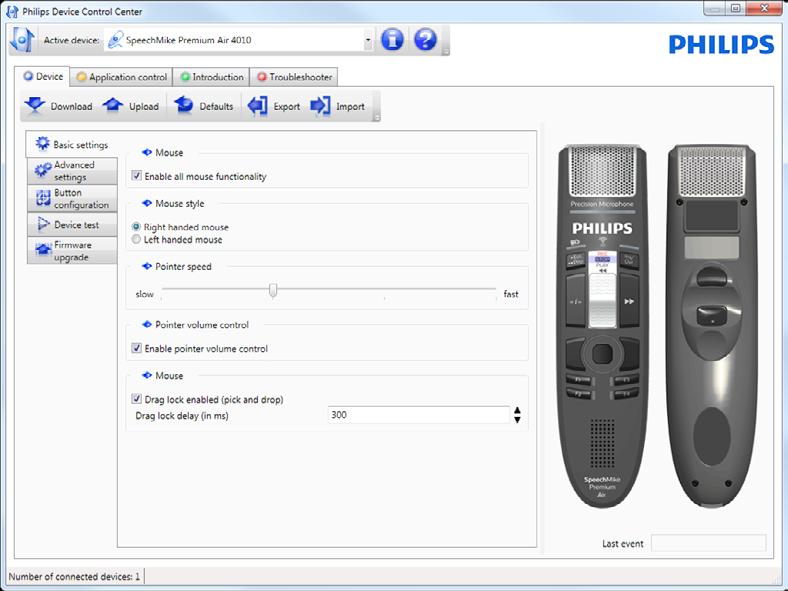
Task: Click the Philips Device Control Center title icon
Action: click(12, 11)
